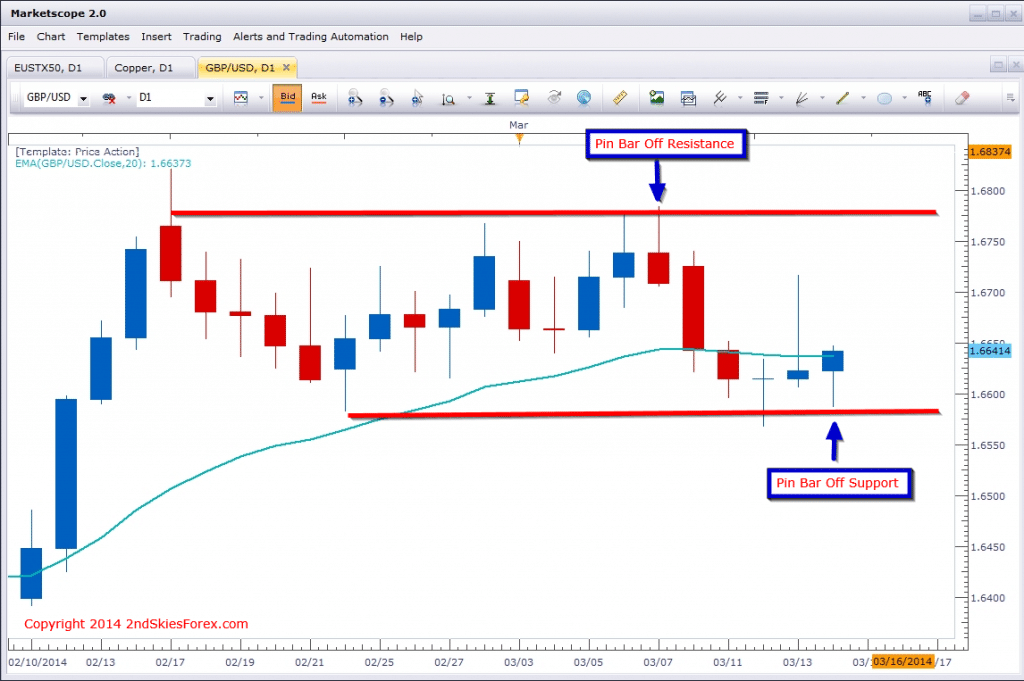The width and height of the screenshot is (1024, 681).
Task: Open the File menu
Action: 16,37
